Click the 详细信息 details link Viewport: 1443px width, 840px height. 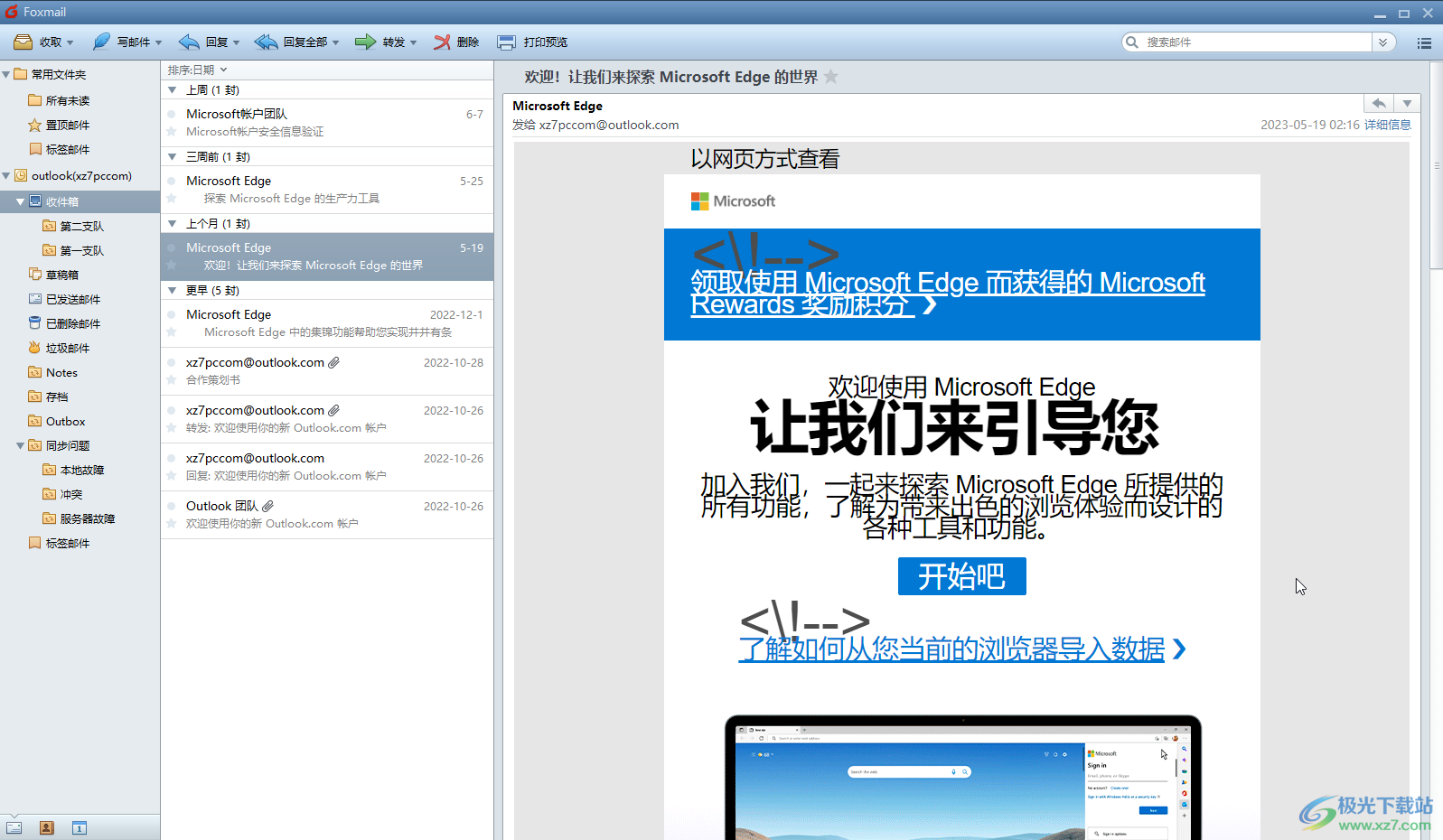pyautogui.click(x=1388, y=125)
